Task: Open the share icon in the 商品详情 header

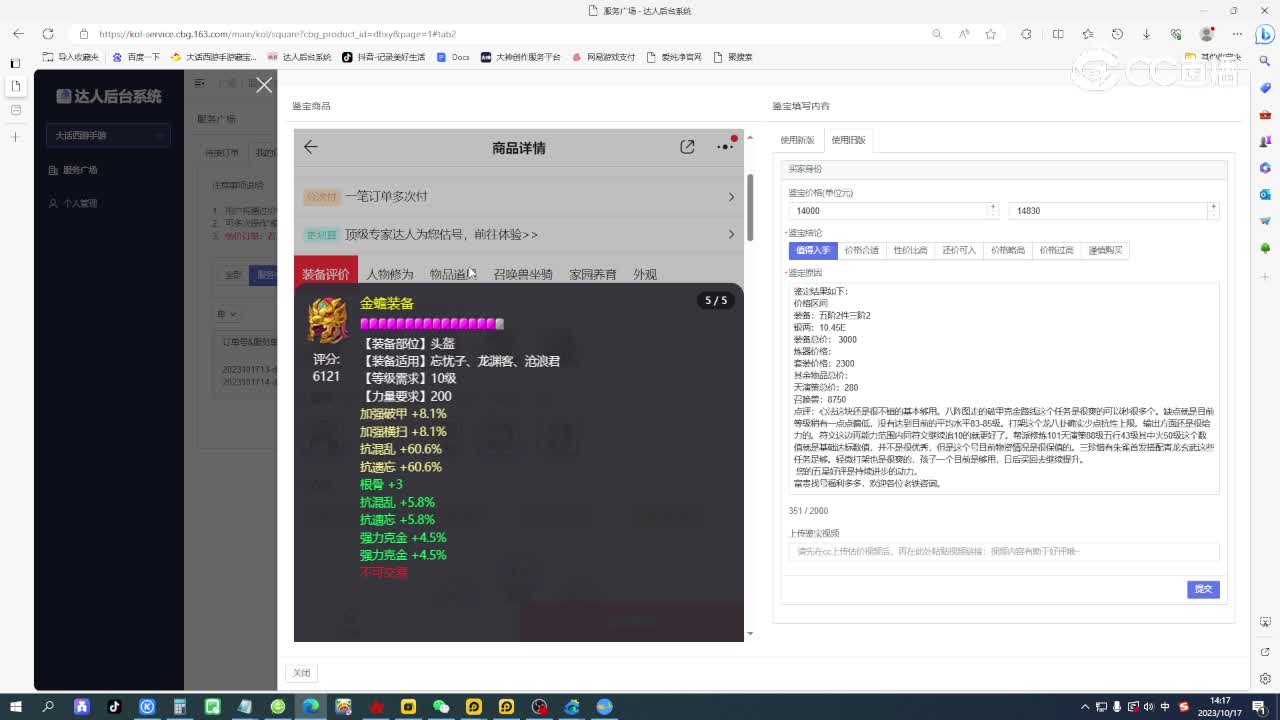Action: 687,147
